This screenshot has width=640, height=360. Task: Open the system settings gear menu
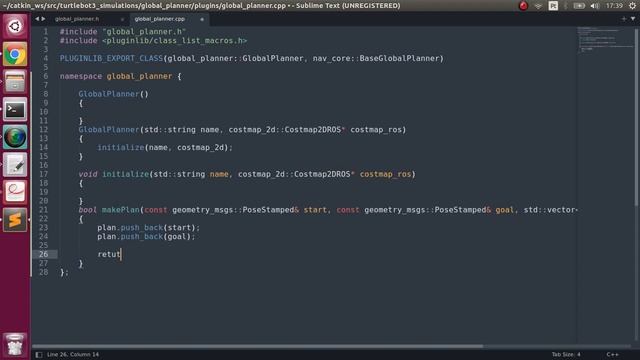632,6
